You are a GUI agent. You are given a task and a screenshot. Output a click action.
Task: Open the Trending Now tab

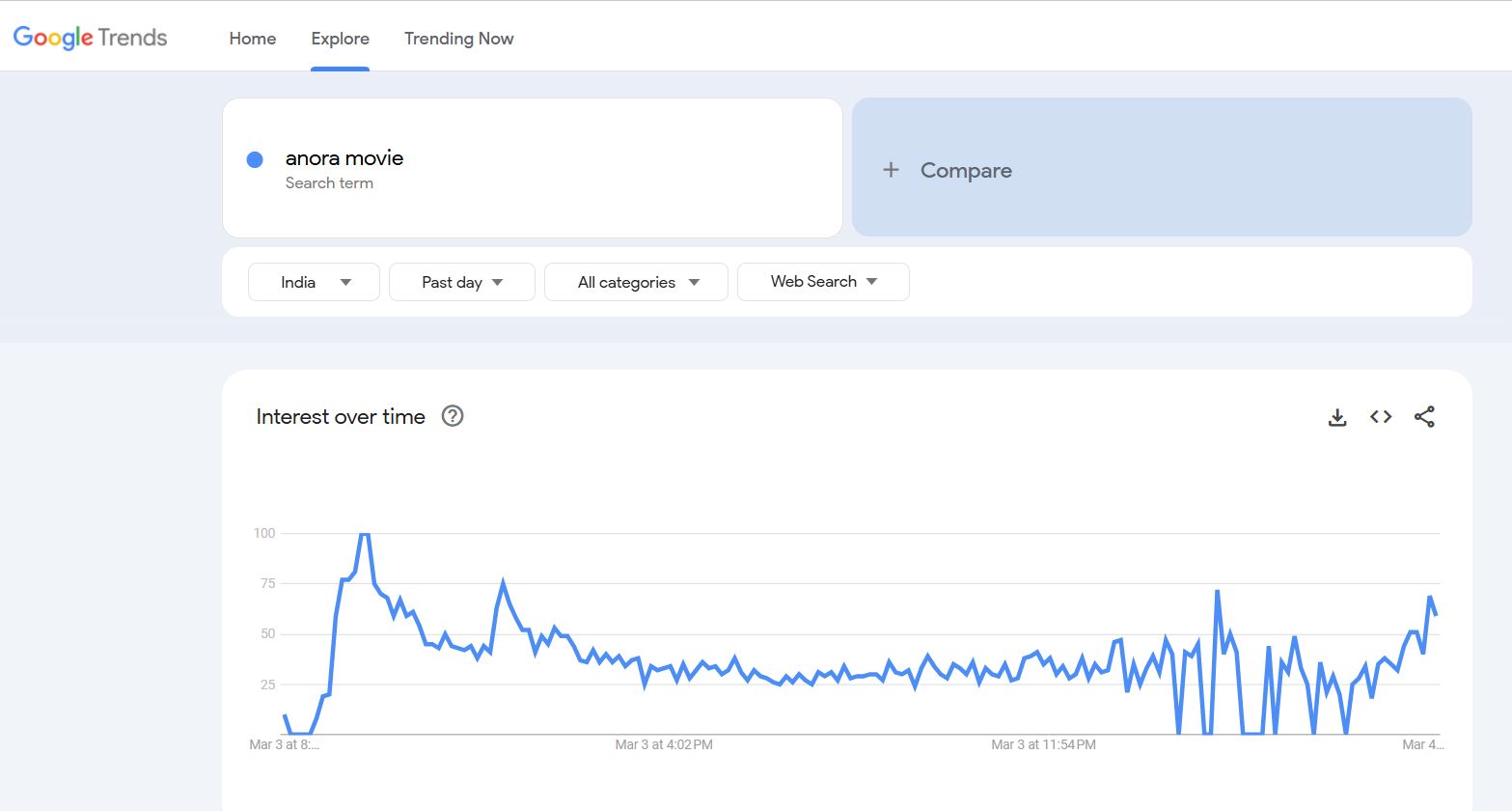pos(458,39)
